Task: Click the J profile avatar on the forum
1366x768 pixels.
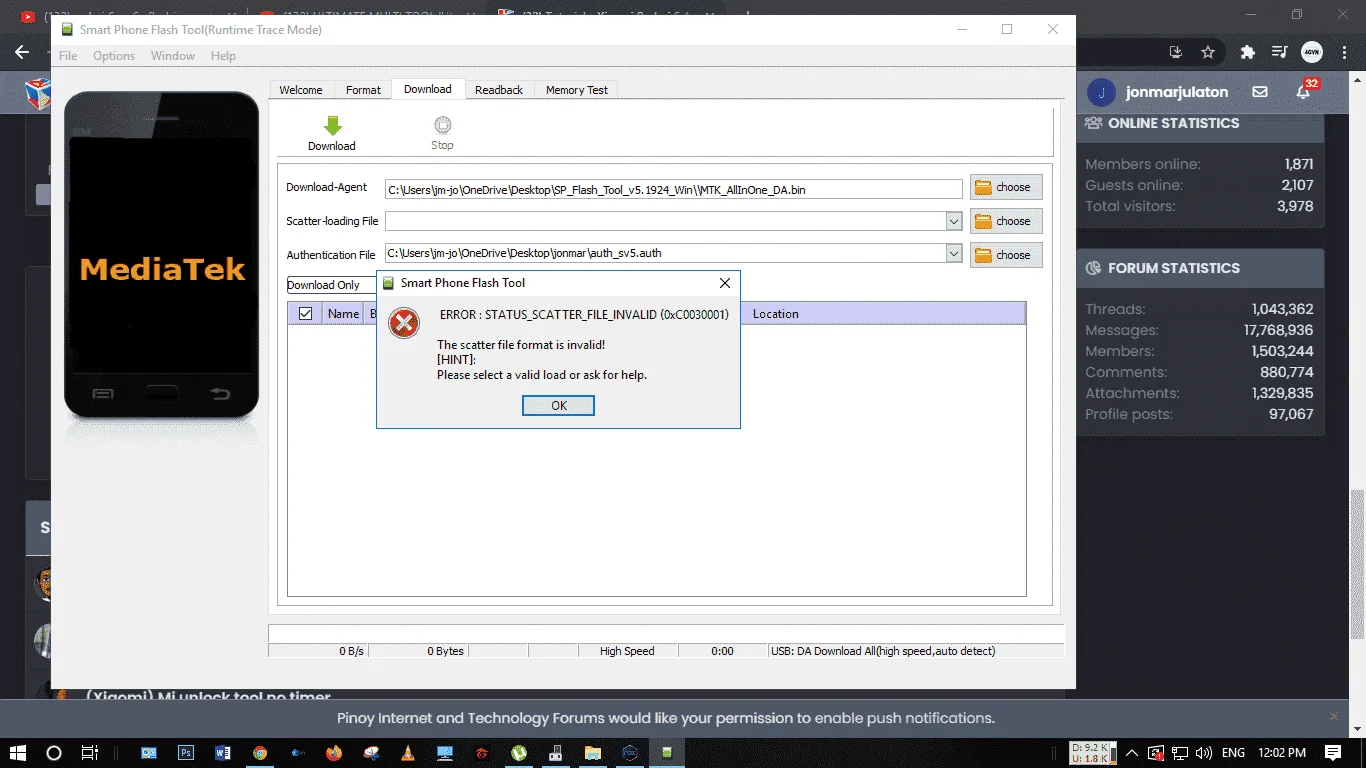Action: point(1101,92)
